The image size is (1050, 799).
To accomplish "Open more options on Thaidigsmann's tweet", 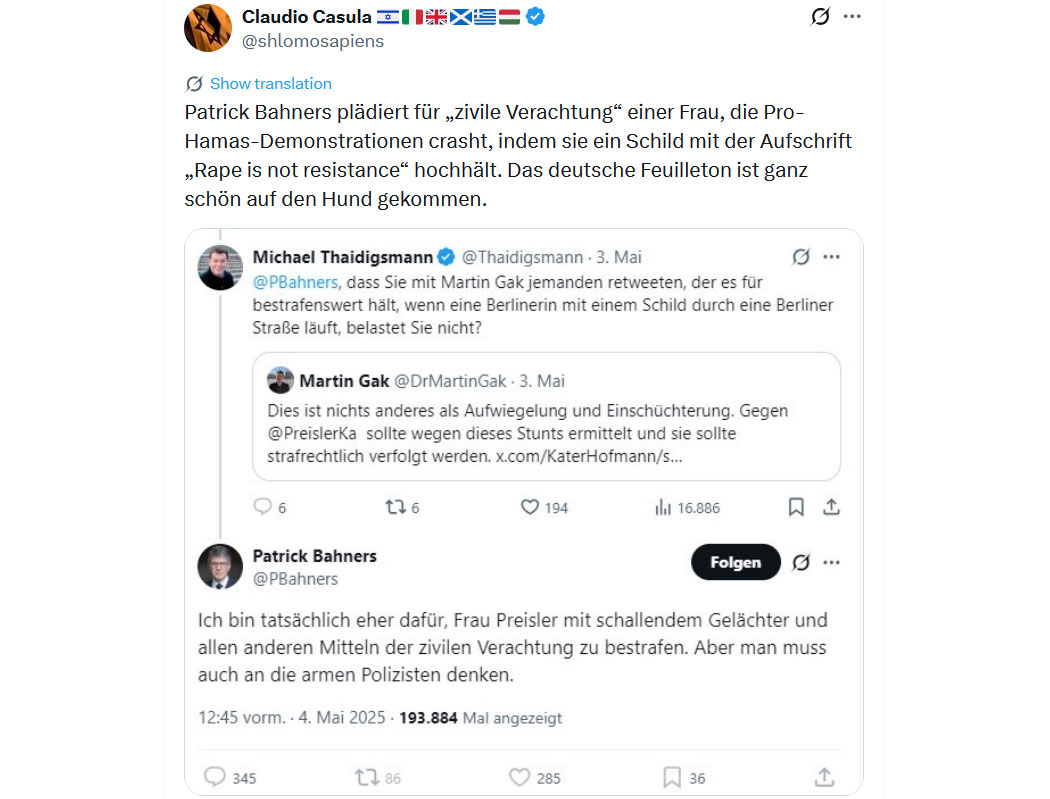I will pyautogui.click(x=831, y=257).
